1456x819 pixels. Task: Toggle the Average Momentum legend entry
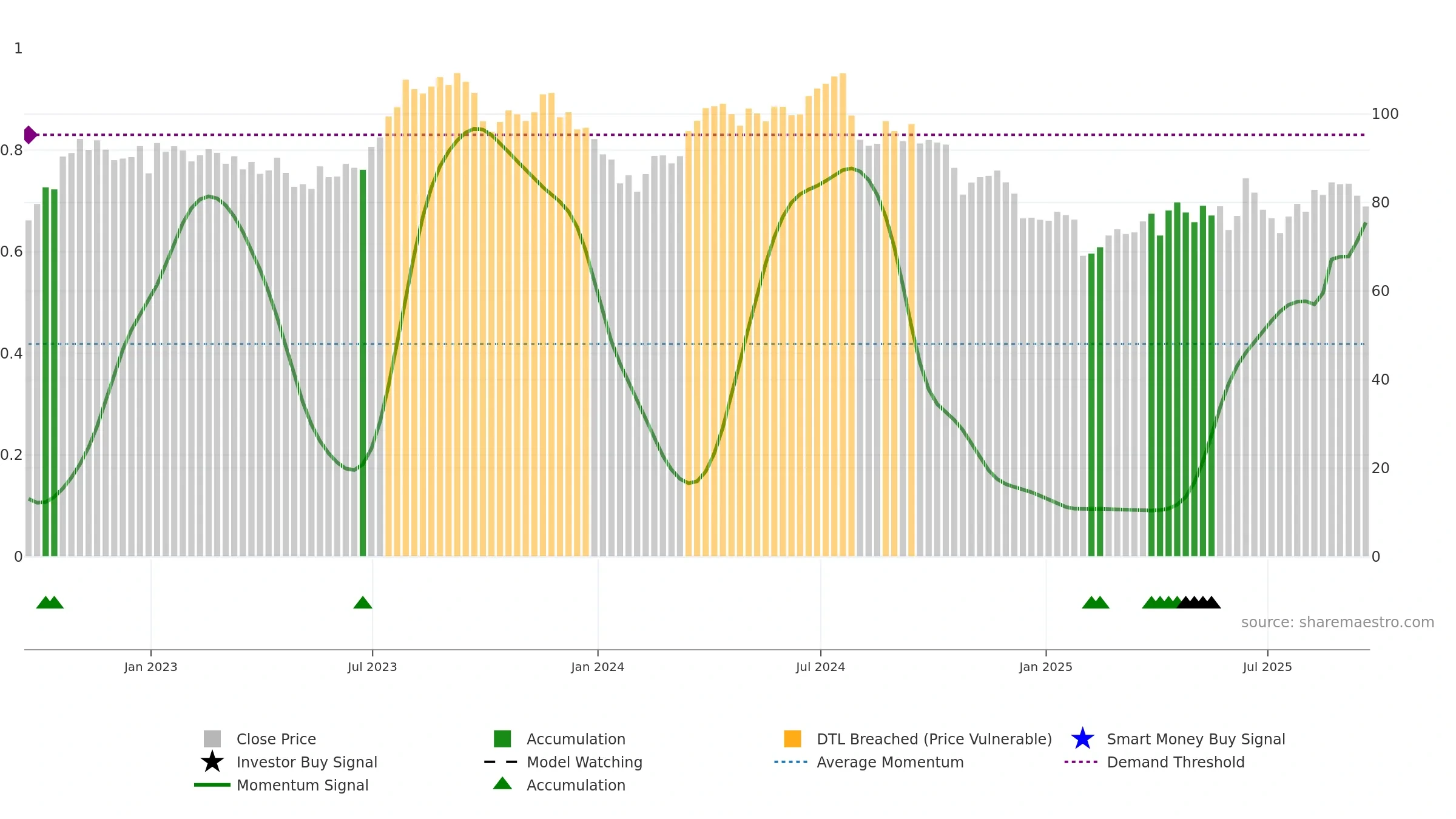pos(890,763)
